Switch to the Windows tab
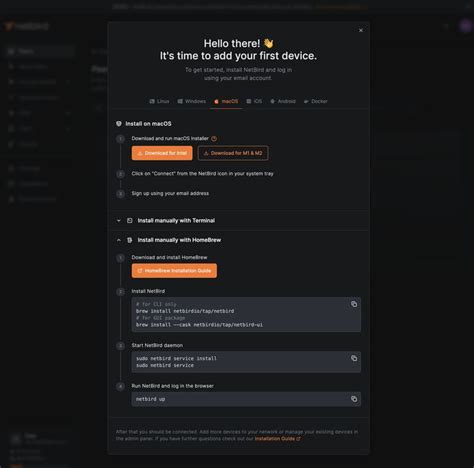Screen dimensions: 474x468 (192, 101)
